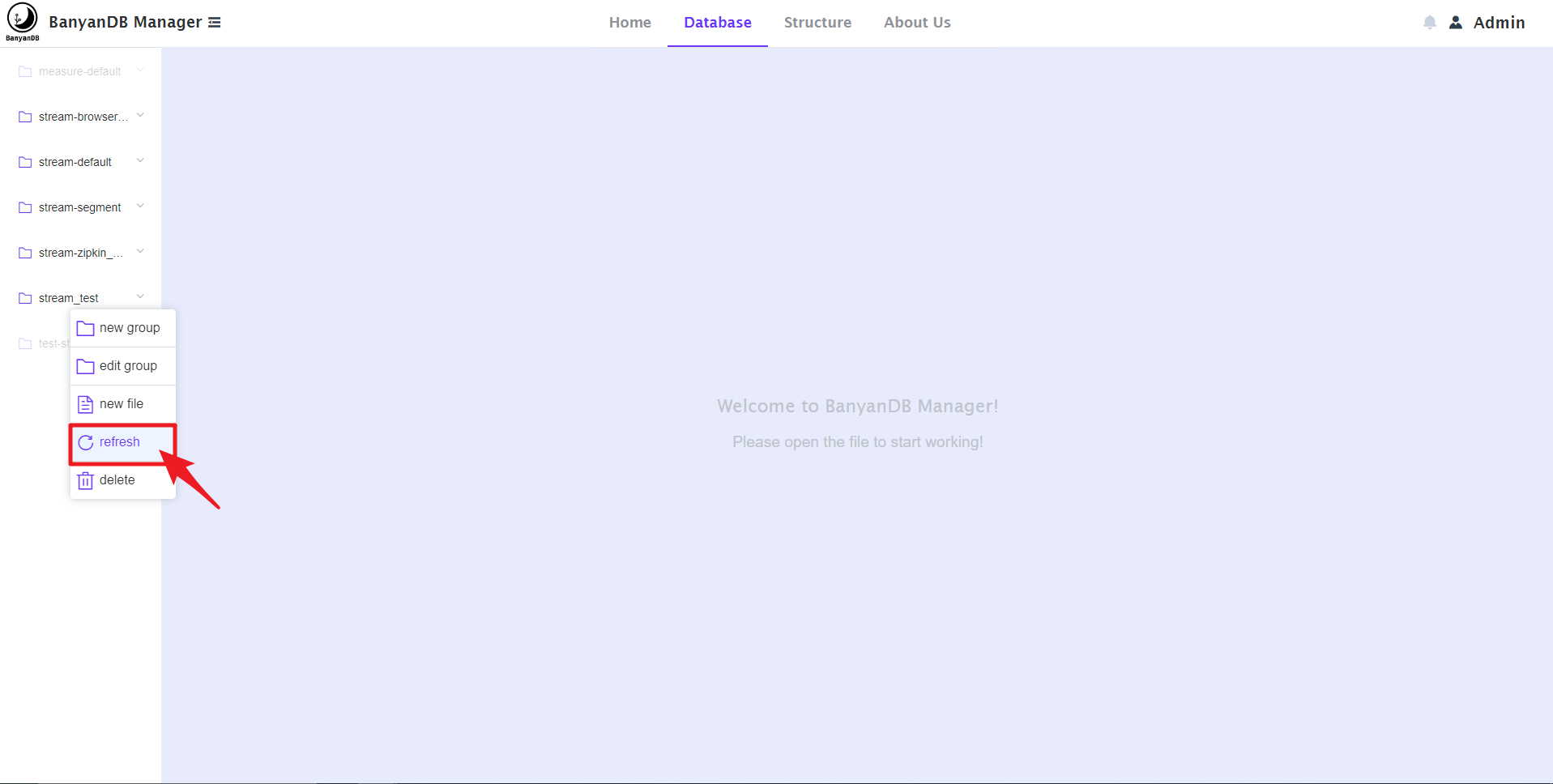1553x784 pixels.
Task: Click the Admin username label
Action: point(1499,23)
